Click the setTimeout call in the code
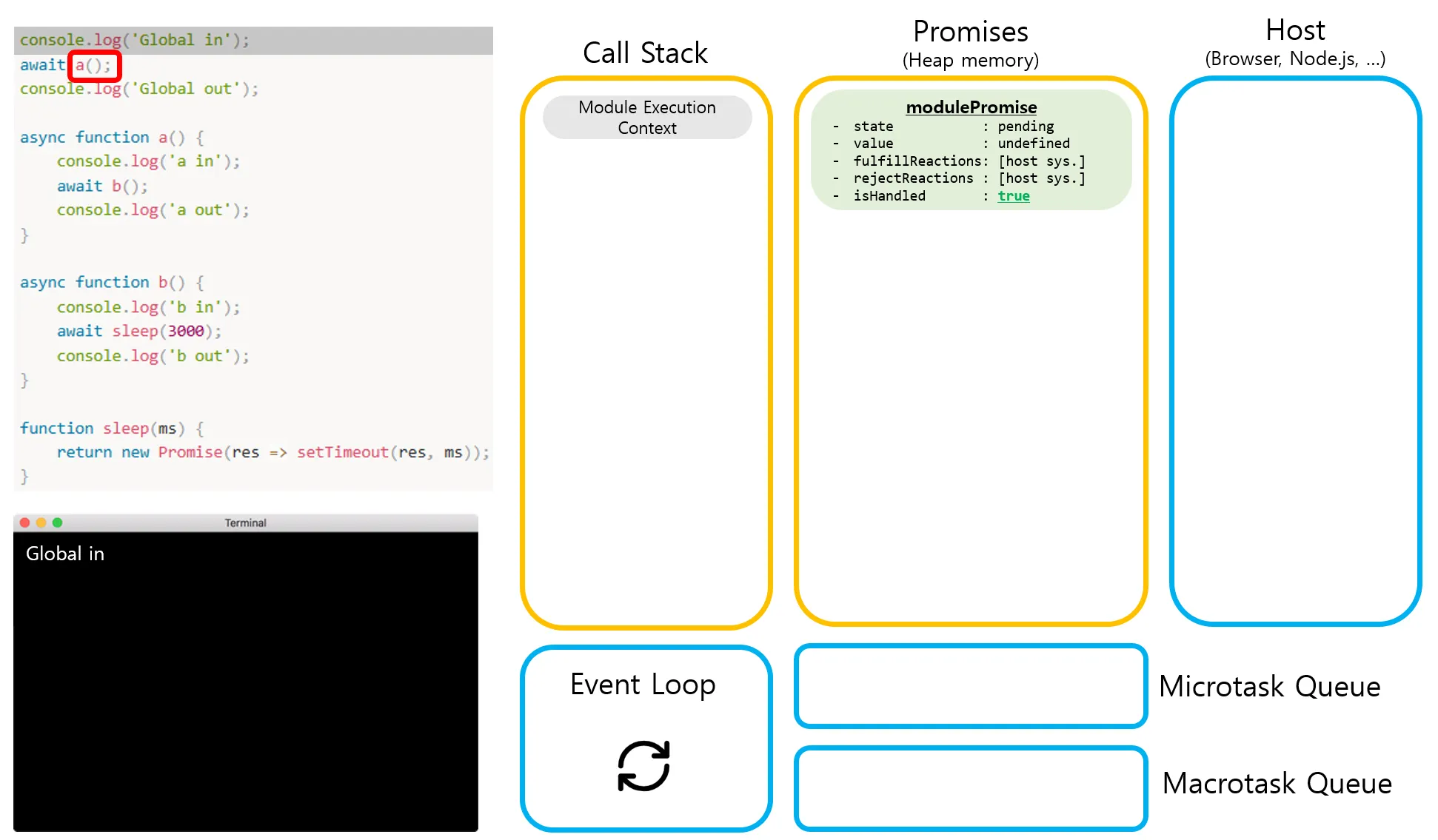The width and height of the screenshot is (1438, 840). coord(342,452)
